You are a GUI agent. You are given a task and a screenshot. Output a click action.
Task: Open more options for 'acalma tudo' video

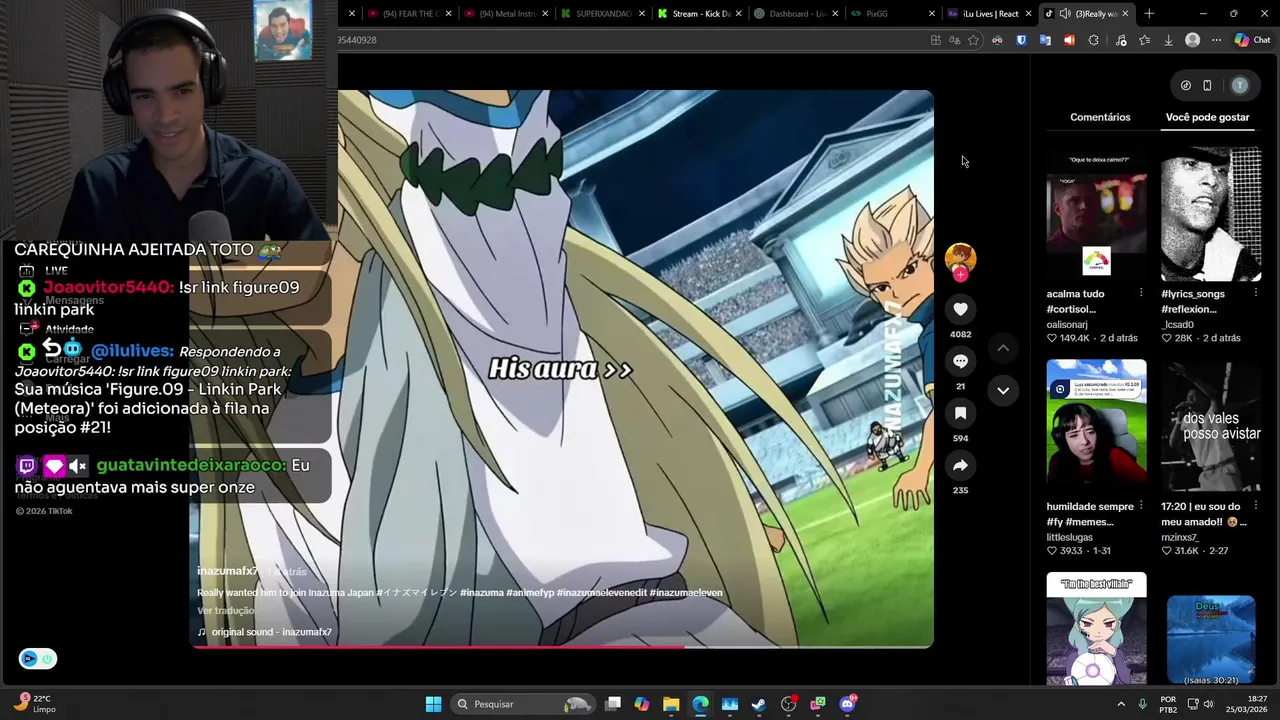coord(1141,293)
